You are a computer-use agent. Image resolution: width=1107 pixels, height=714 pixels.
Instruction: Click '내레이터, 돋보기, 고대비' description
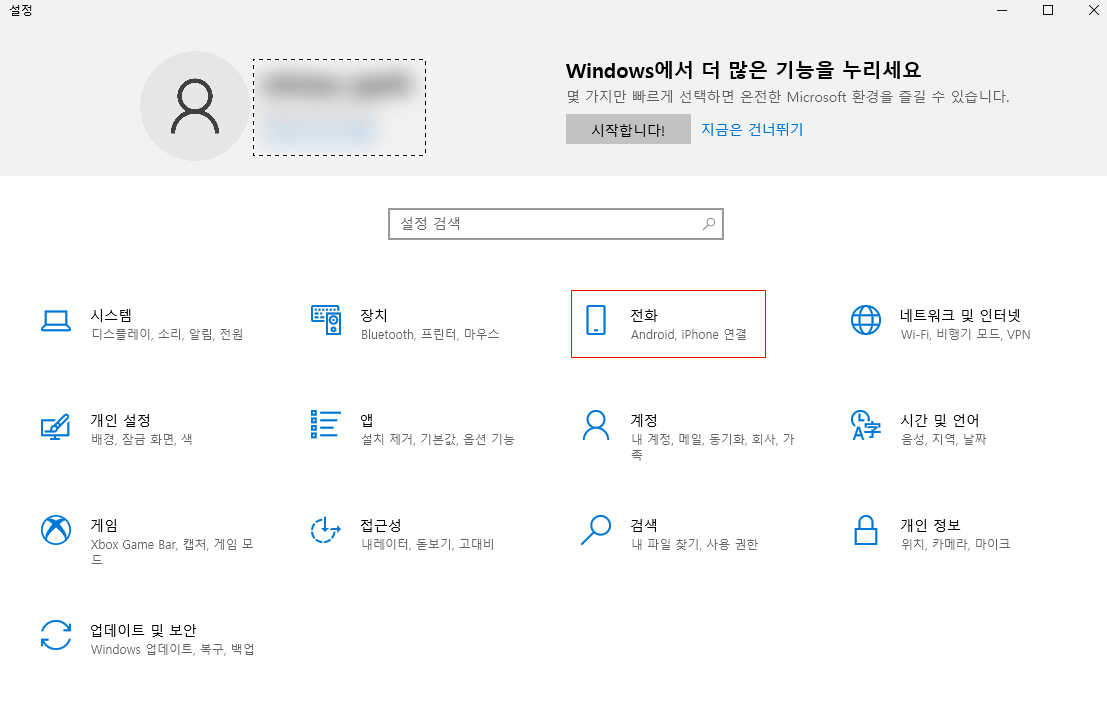[x=428, y=544]
